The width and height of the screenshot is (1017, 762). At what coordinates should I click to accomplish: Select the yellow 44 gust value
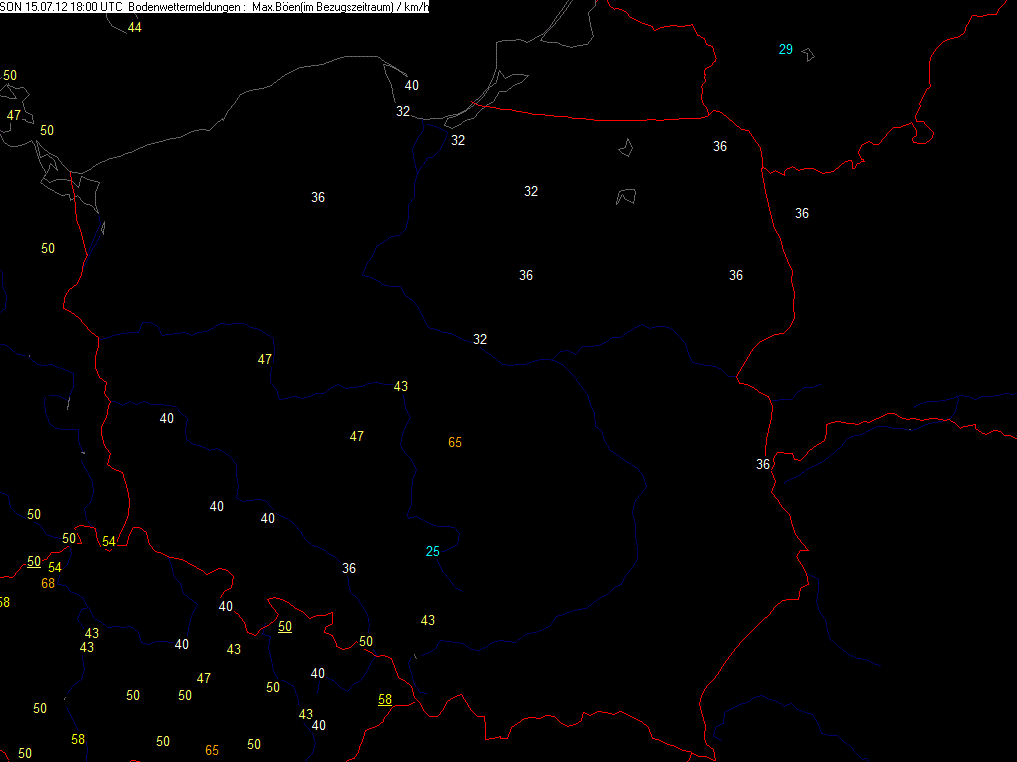click(134, 27)
